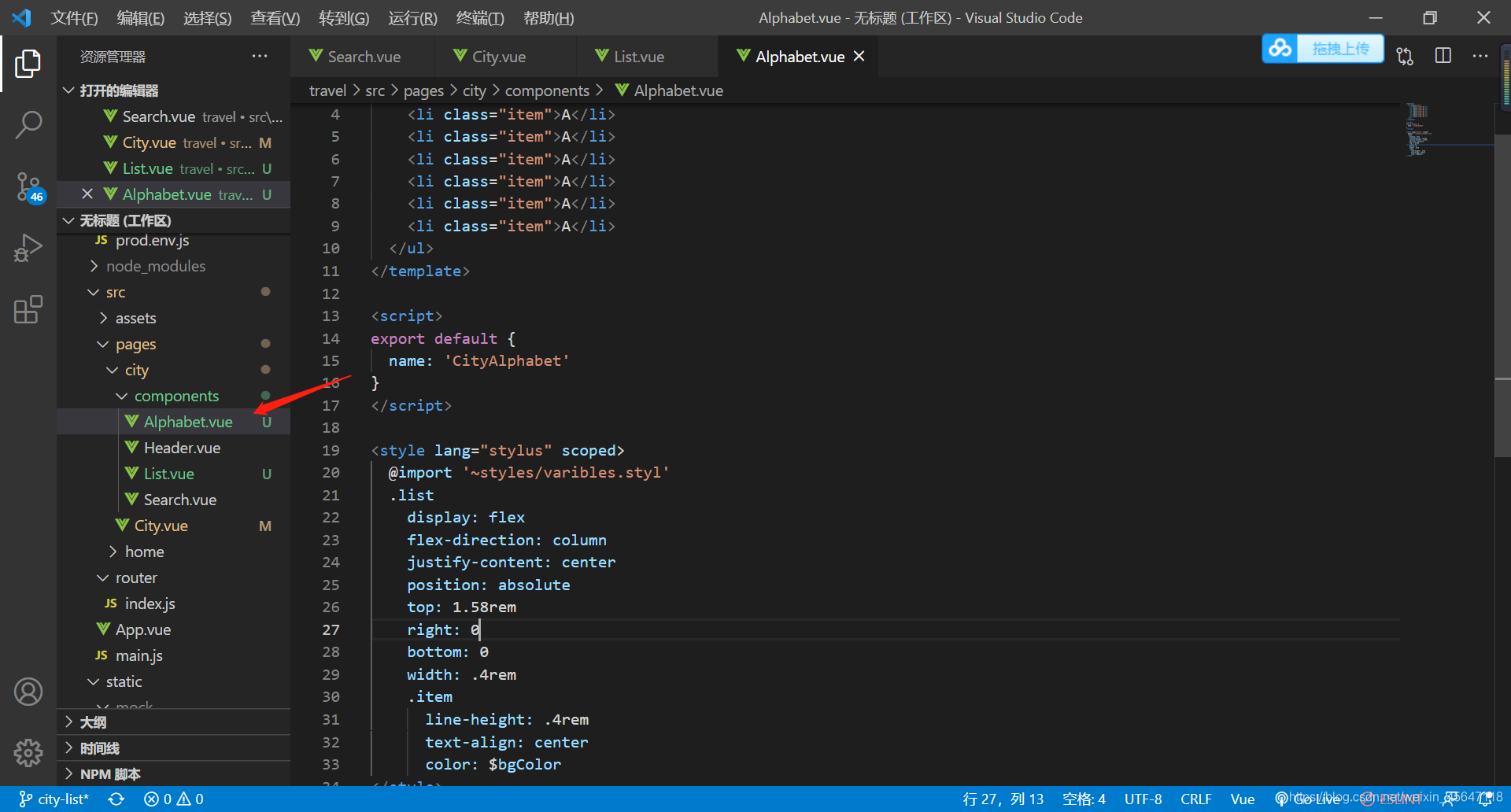
Task: Click line and column indicator 行 27, 列 13
Action: point(1003,799)
